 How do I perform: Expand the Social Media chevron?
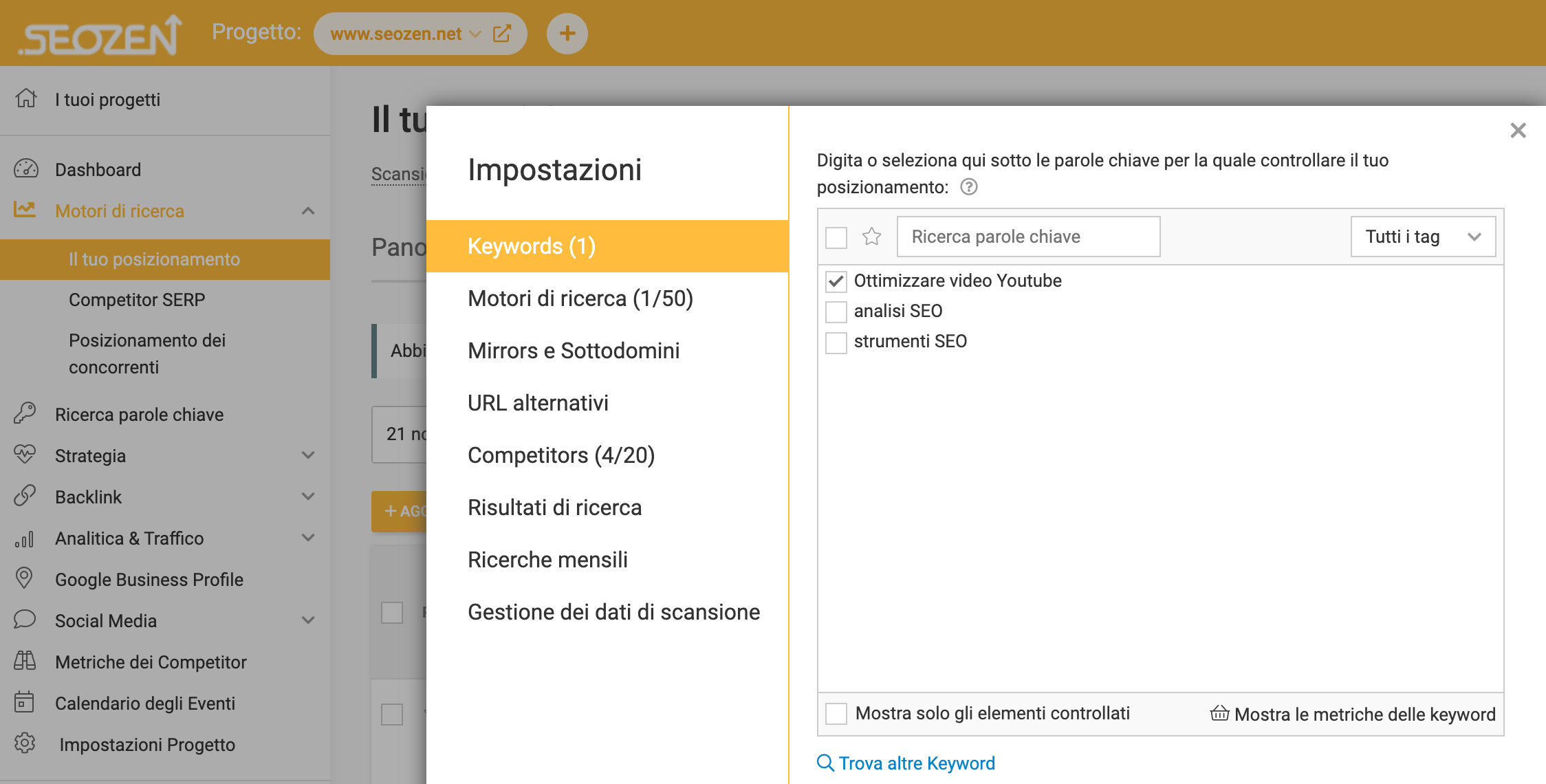[308, 620]
